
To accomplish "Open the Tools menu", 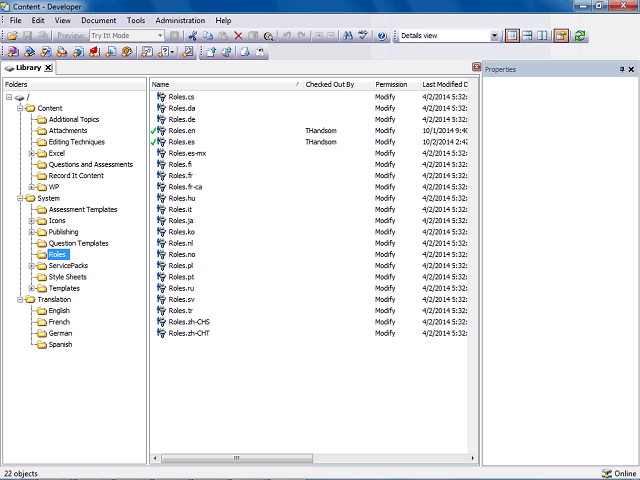I will 136,20.
